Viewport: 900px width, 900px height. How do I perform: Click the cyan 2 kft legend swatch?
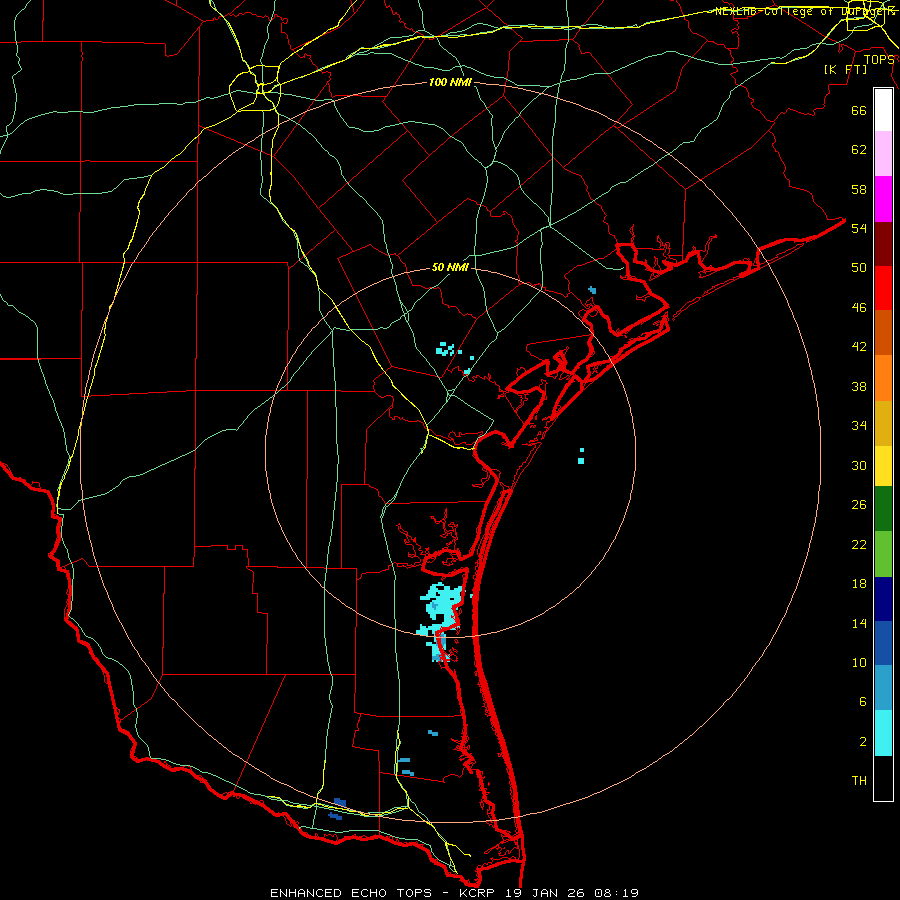tap(883, 733)
